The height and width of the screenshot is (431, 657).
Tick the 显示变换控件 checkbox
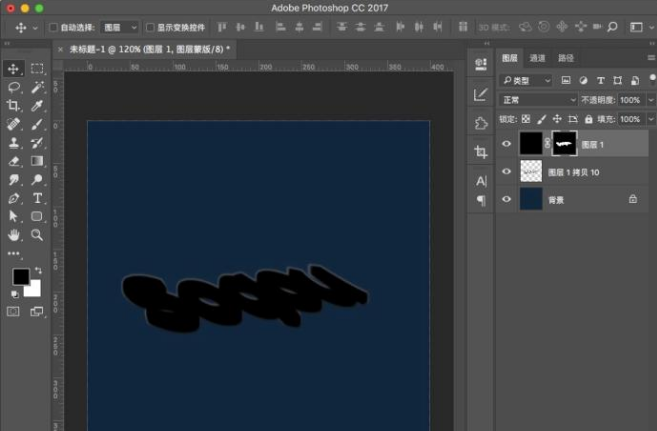click(150, 28)
